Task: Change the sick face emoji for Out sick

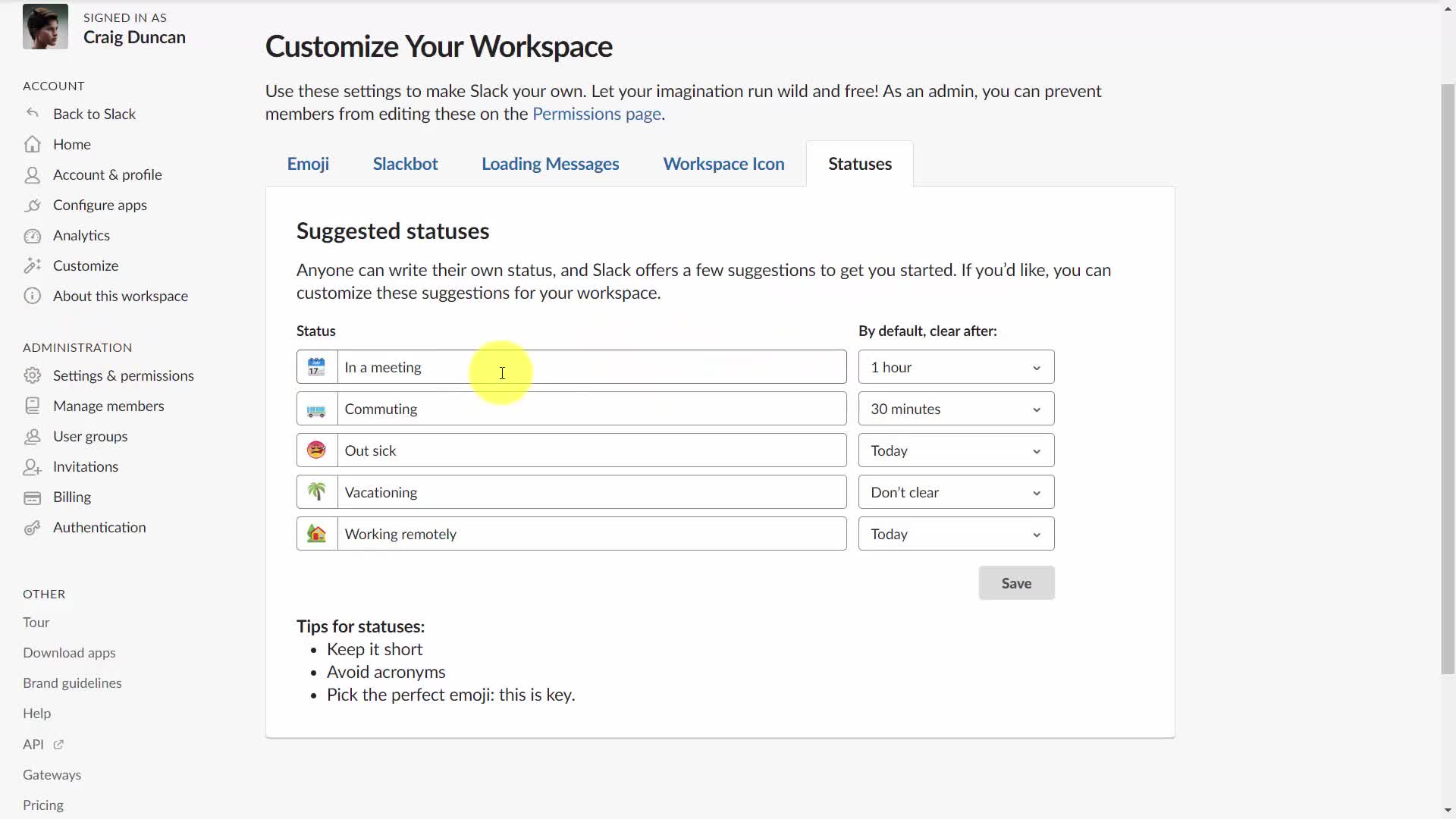Action: pyautogui.click(x=316, y=450)
